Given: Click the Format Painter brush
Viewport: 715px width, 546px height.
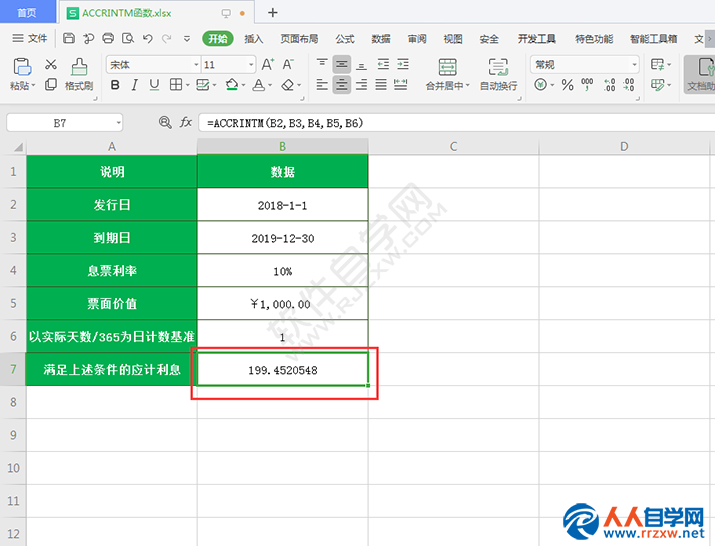Looking at the screenshot, I should (79, 67).
